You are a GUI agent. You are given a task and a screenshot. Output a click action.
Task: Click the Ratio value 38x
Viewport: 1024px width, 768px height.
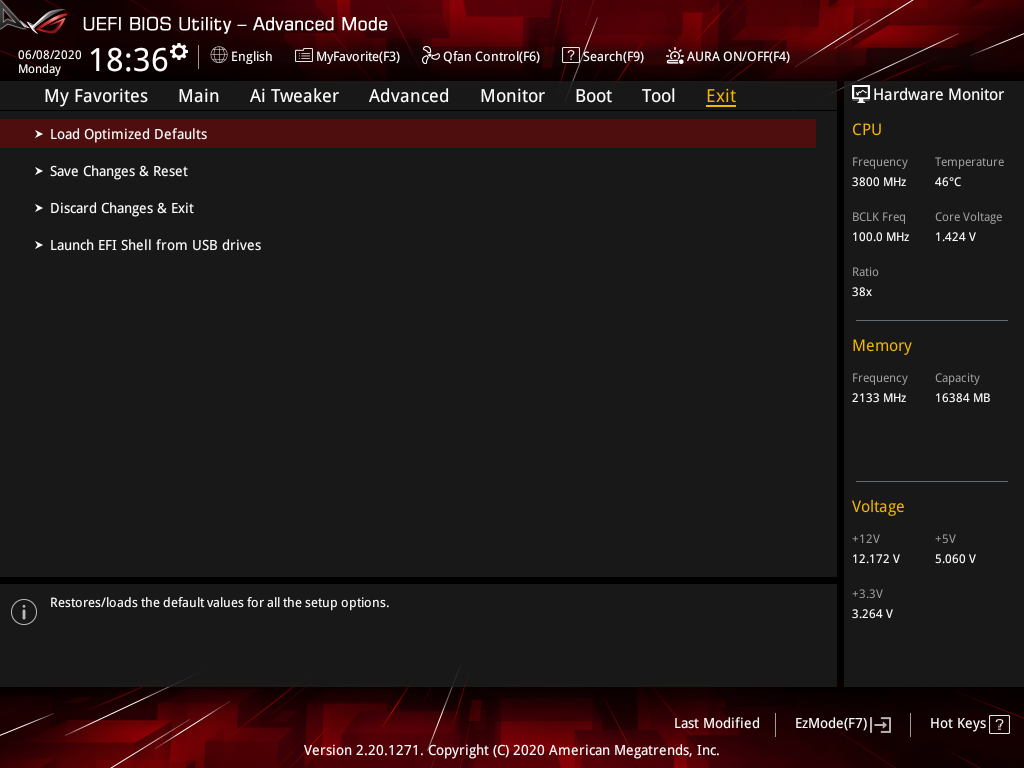pyautogui.click(x=861, y=292)
